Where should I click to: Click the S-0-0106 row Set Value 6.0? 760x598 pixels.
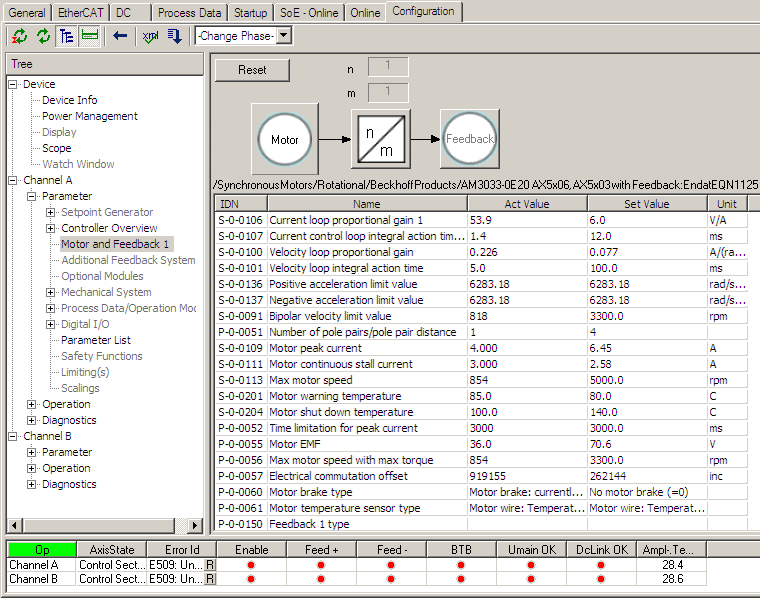[647, 220]
